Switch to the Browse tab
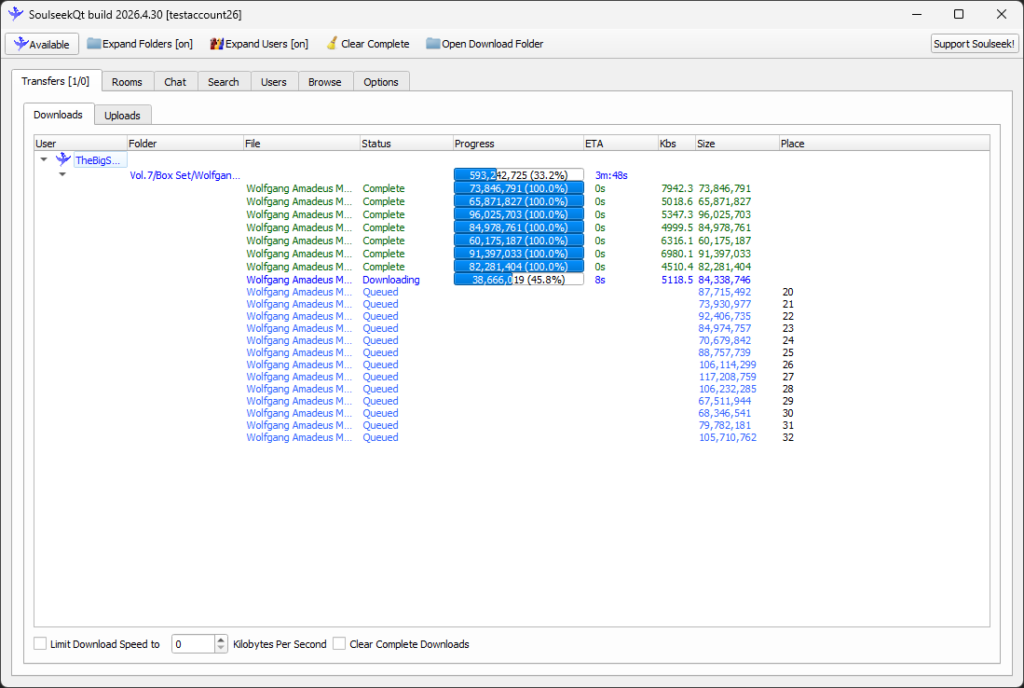Viewport: 1024px width, 688px height. click(x=325, y=82)
